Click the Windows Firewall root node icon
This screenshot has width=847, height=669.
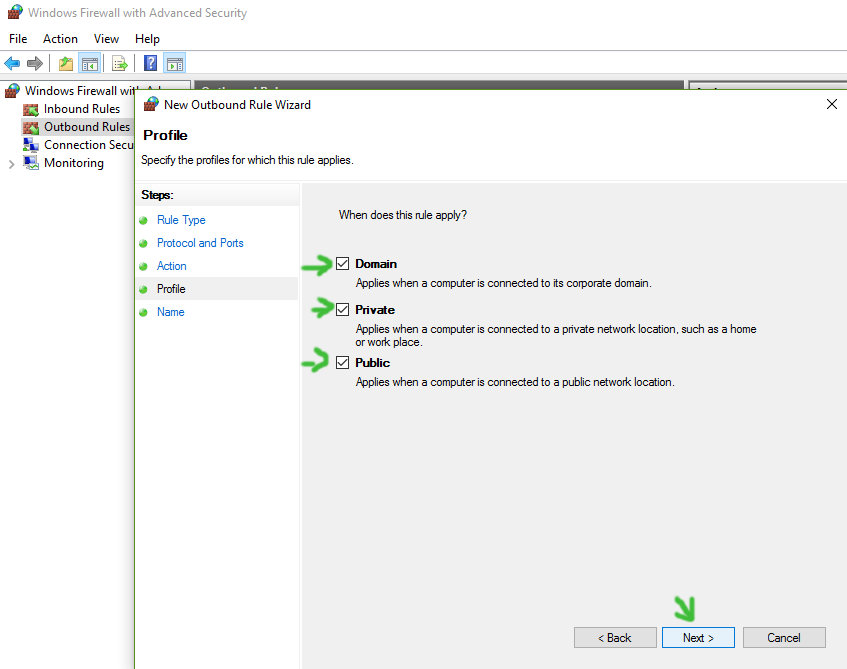coord(12,91)
